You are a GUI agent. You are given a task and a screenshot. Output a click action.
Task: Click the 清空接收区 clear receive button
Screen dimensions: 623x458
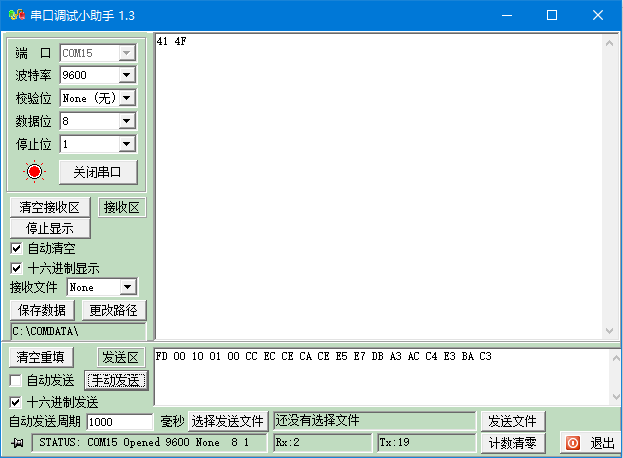click(x=50, y=207)
